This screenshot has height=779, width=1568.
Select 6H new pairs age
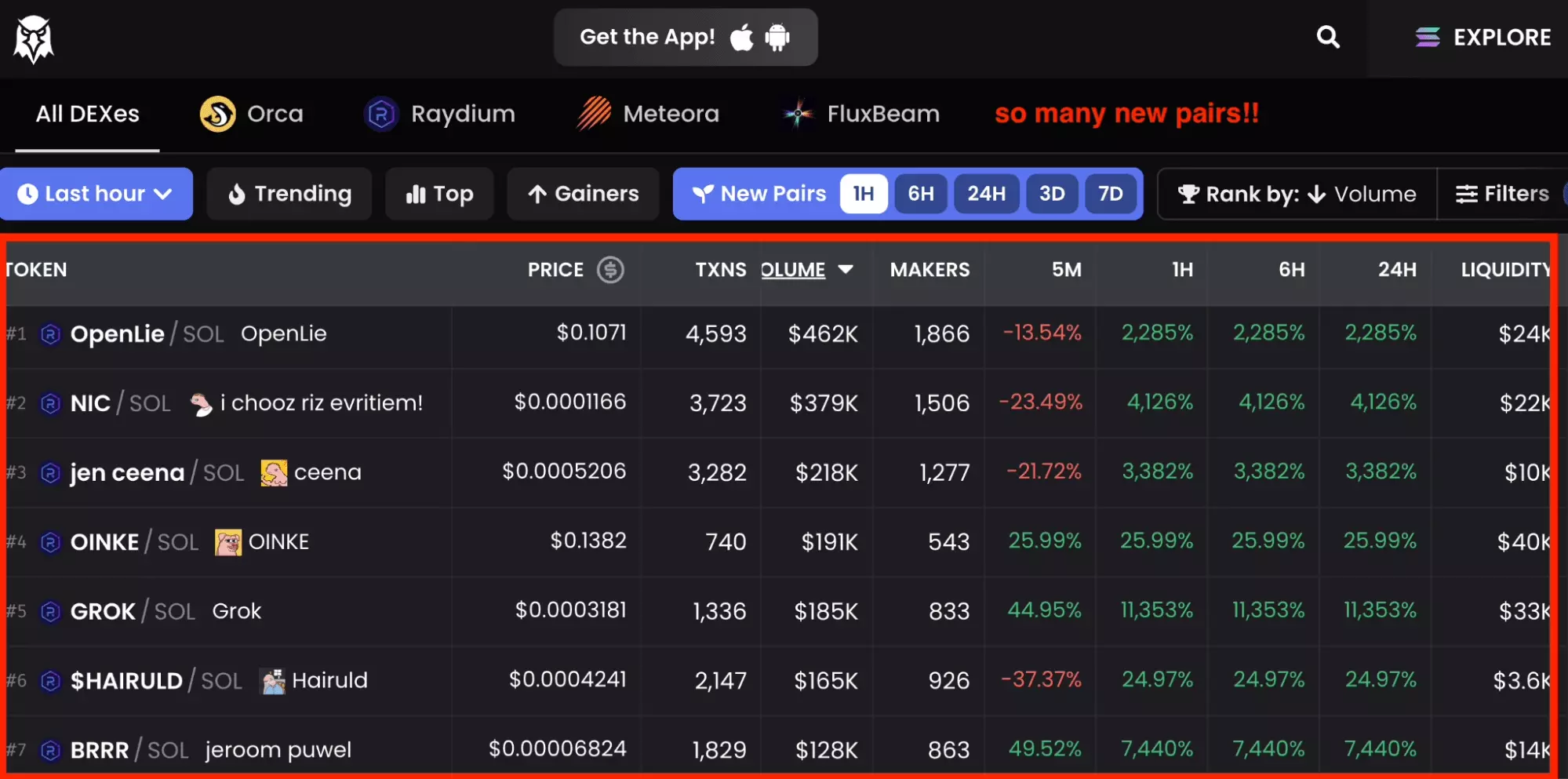(x=921, y=194)
